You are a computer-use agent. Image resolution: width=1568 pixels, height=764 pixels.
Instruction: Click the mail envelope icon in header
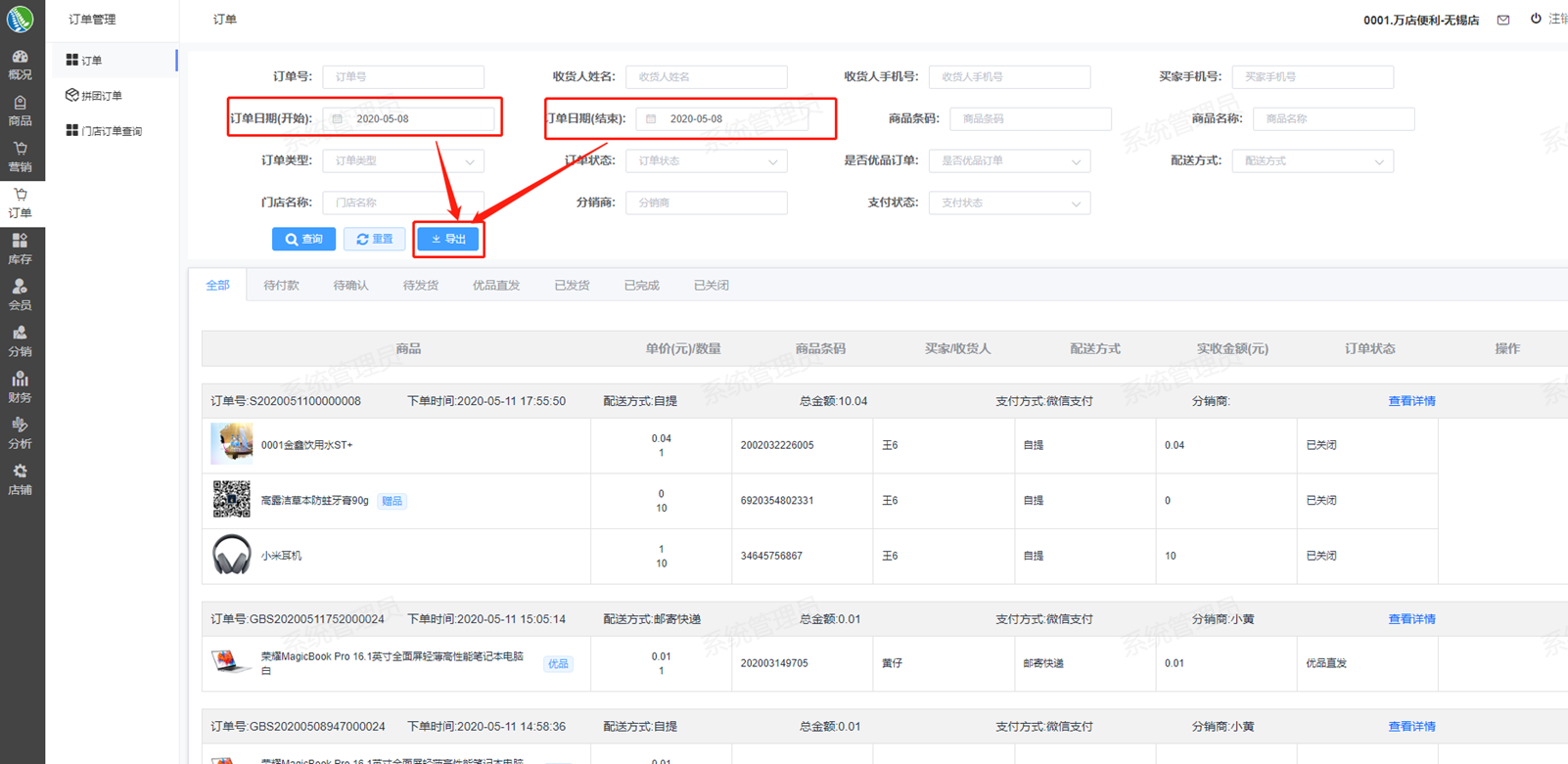pyautogui.click(x=1503, y=20)
